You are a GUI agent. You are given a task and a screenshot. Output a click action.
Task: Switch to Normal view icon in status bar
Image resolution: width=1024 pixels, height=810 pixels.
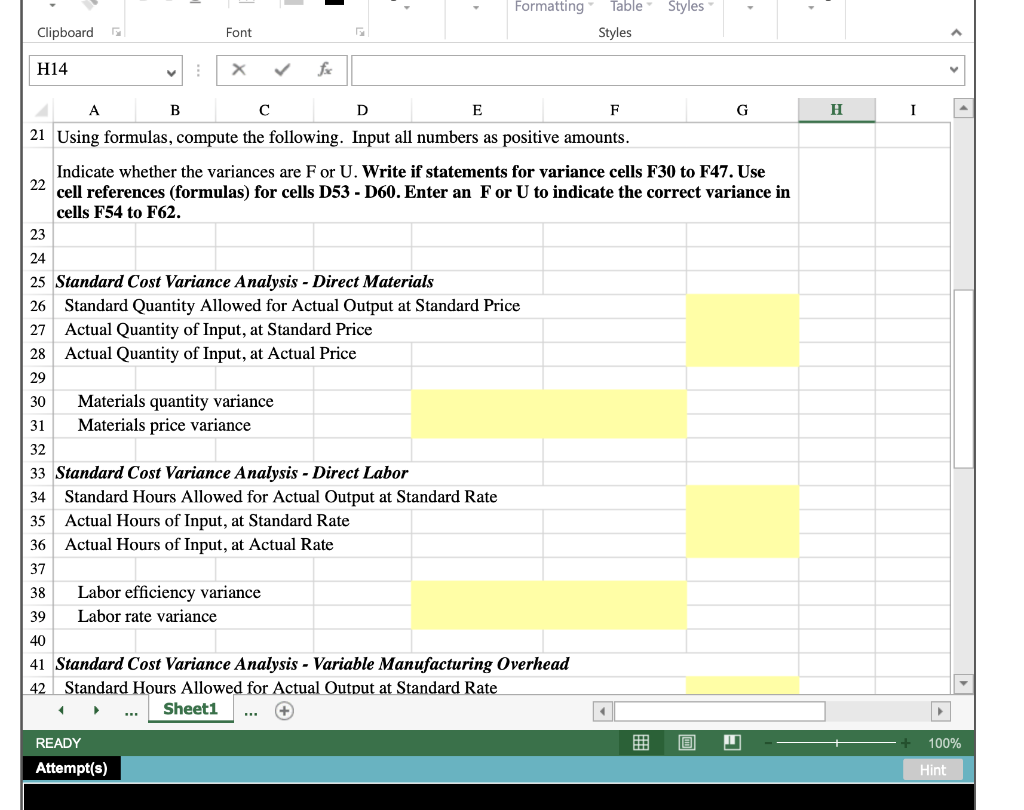pyautogui.click(x=641, y=742)
